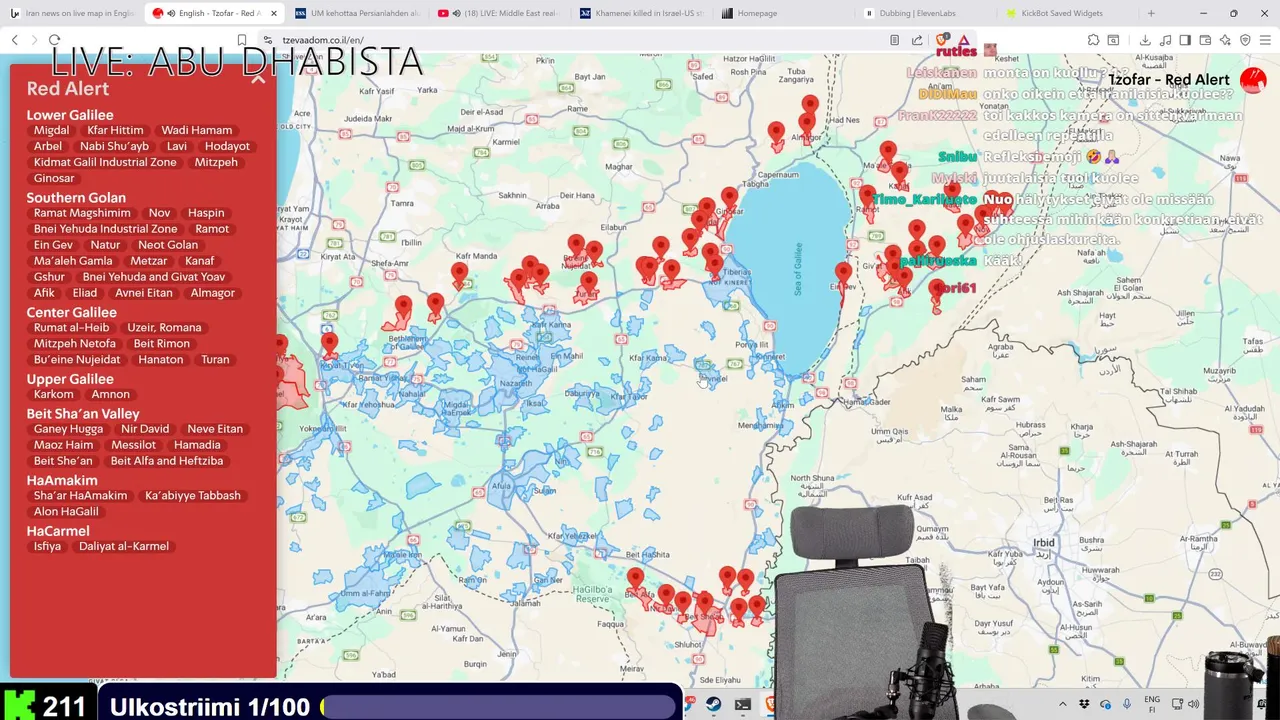The width and height of the screenshot is (1280, 720).
Task: Open site information icon beside the URL
Action: pos(267,40)
